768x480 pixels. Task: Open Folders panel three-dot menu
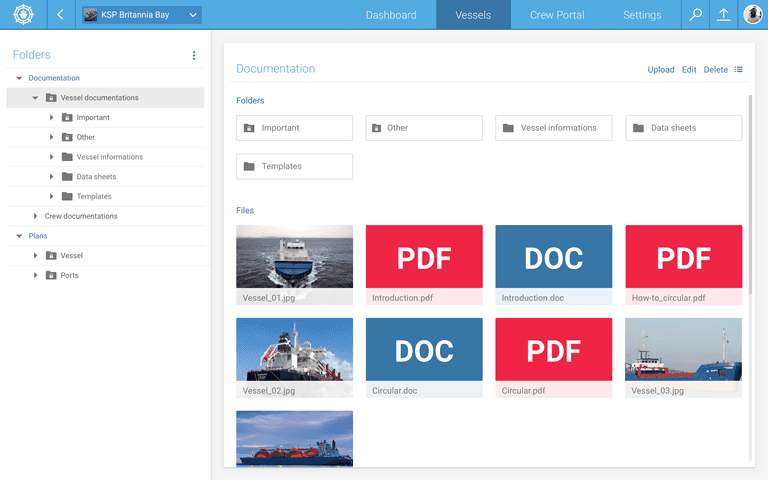click(194, 56)
